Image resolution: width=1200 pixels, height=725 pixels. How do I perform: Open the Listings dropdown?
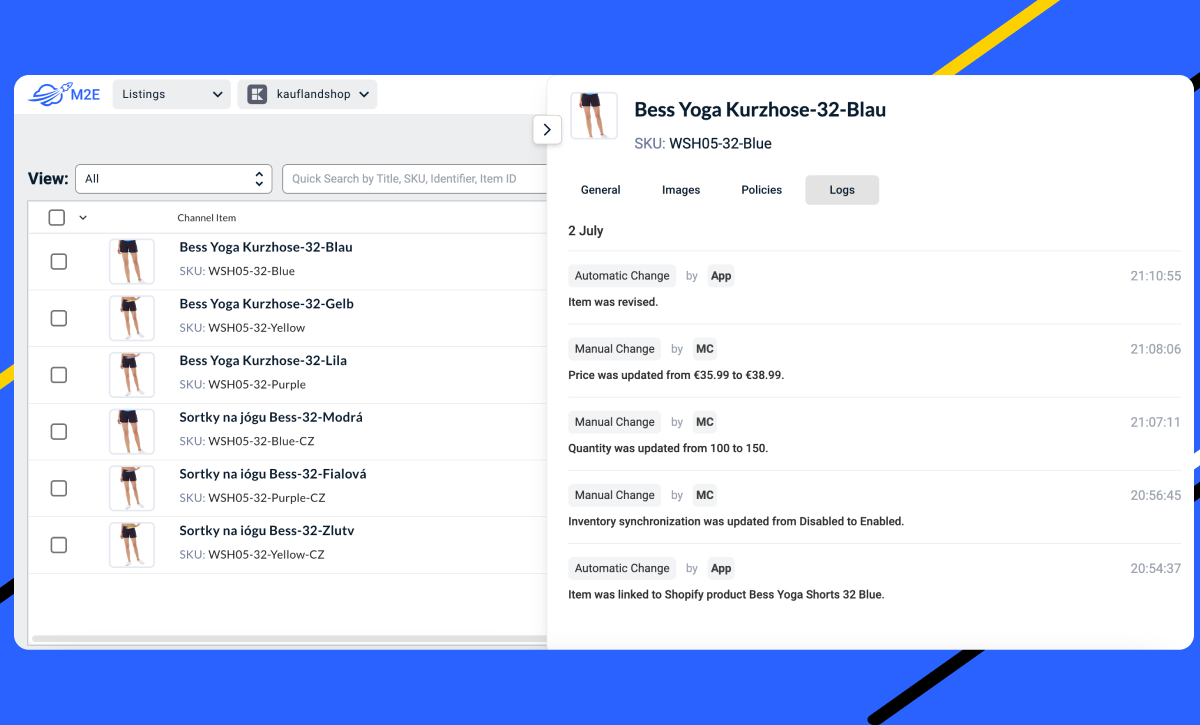pyautogui.click(x=171, y=94)
